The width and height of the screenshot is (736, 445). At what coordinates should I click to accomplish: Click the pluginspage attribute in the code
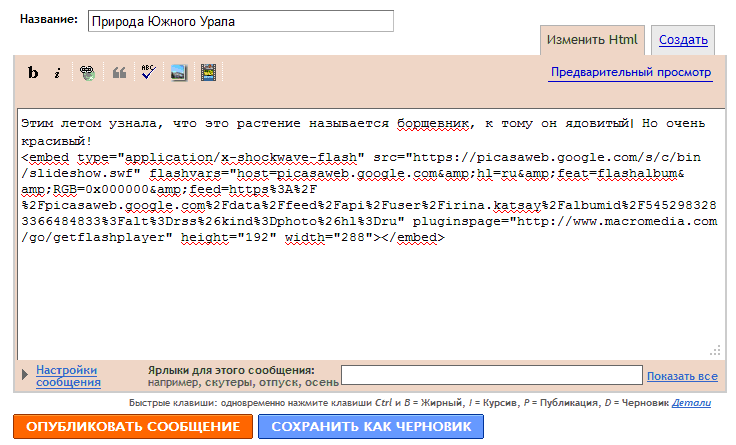(x=457, y=222)
